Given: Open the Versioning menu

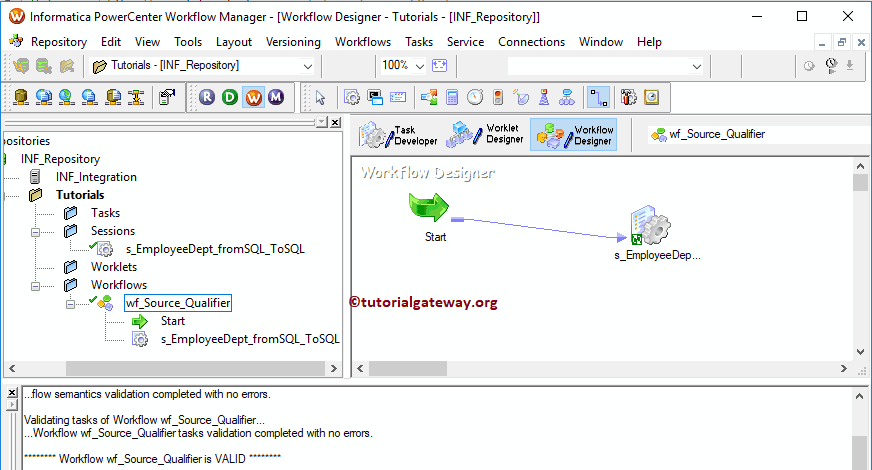Looking at the screenshot, I should [x=293, y=42].
